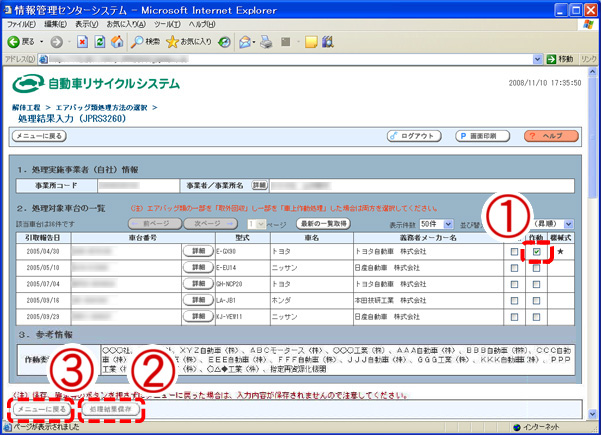Click the green forward arrow icon
The image size is (601, 435).
tap(57, 42)
